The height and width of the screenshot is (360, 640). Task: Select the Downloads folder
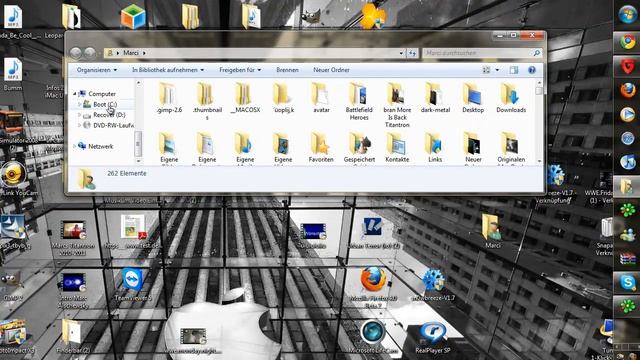click(511, 98)
